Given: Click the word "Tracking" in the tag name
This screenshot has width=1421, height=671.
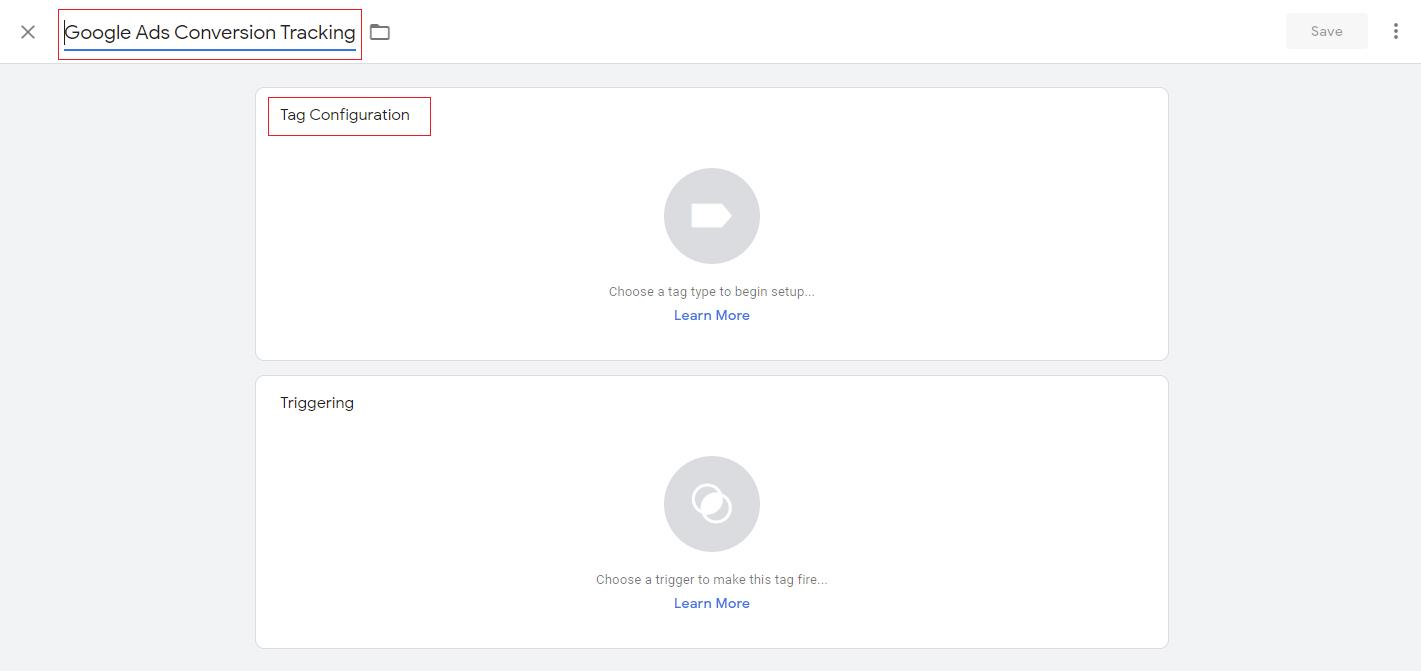Looking at the screenshot, I should (317, 33).
